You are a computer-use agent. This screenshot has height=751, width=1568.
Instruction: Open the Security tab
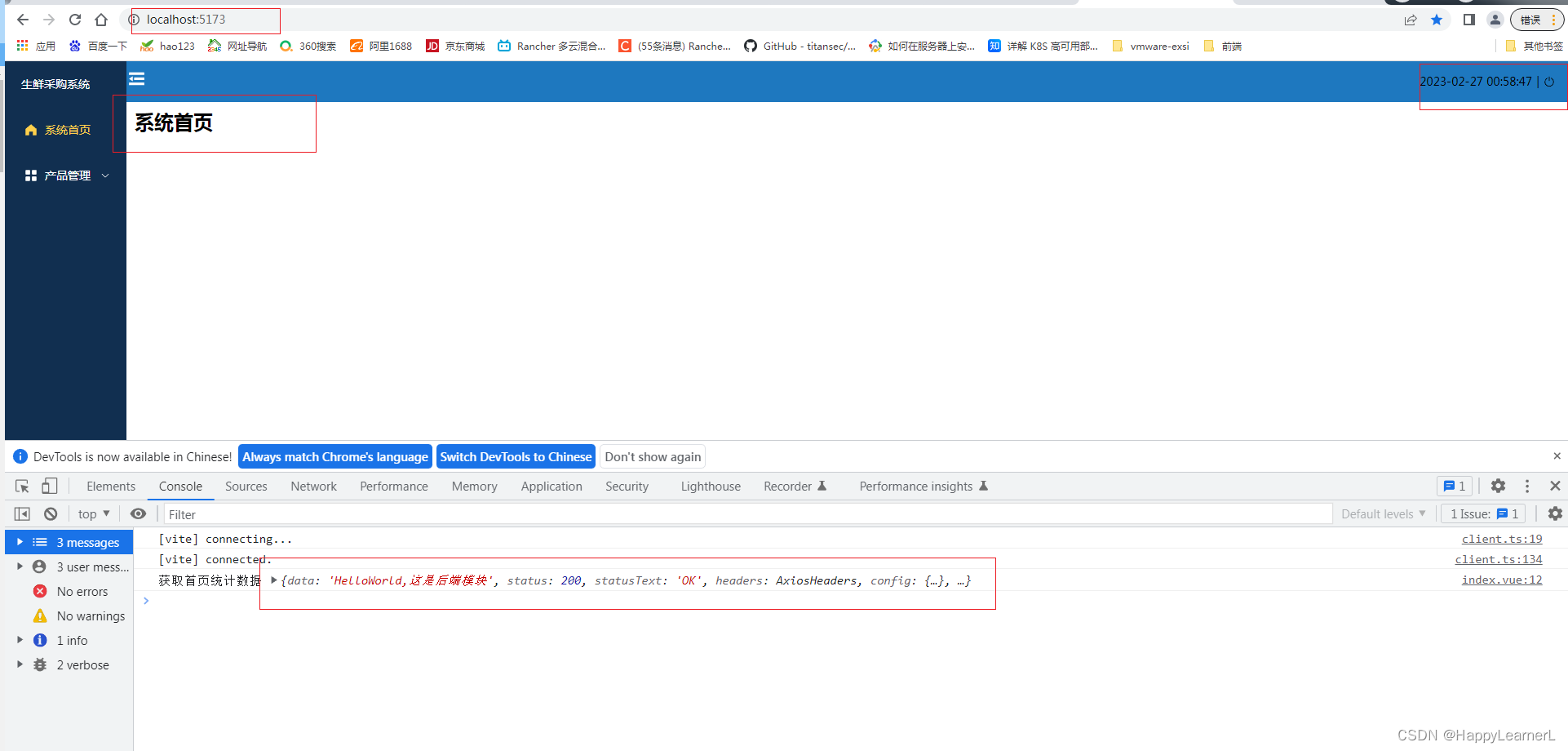pyautogui.click(x=627, y=487)
